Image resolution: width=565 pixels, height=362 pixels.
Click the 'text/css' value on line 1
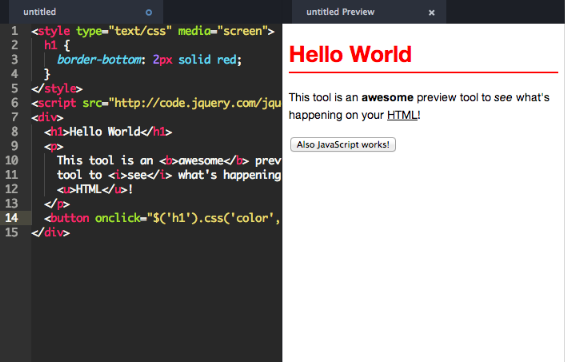click(140, 31)
